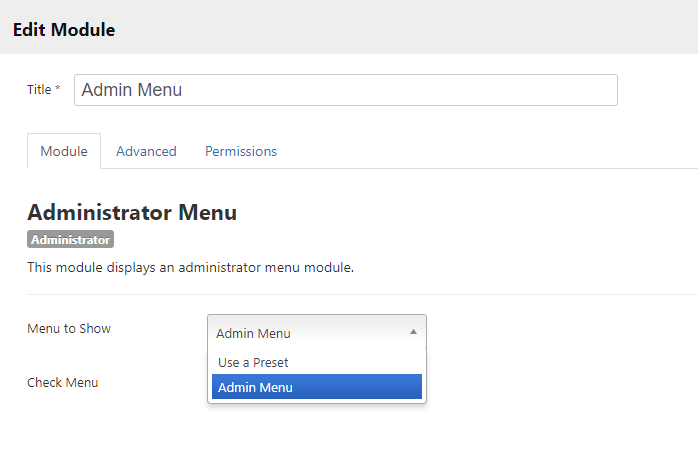Click the Check Menu label
The height and width of the screenshot is (461, 698).
click(x=62, y=382)
